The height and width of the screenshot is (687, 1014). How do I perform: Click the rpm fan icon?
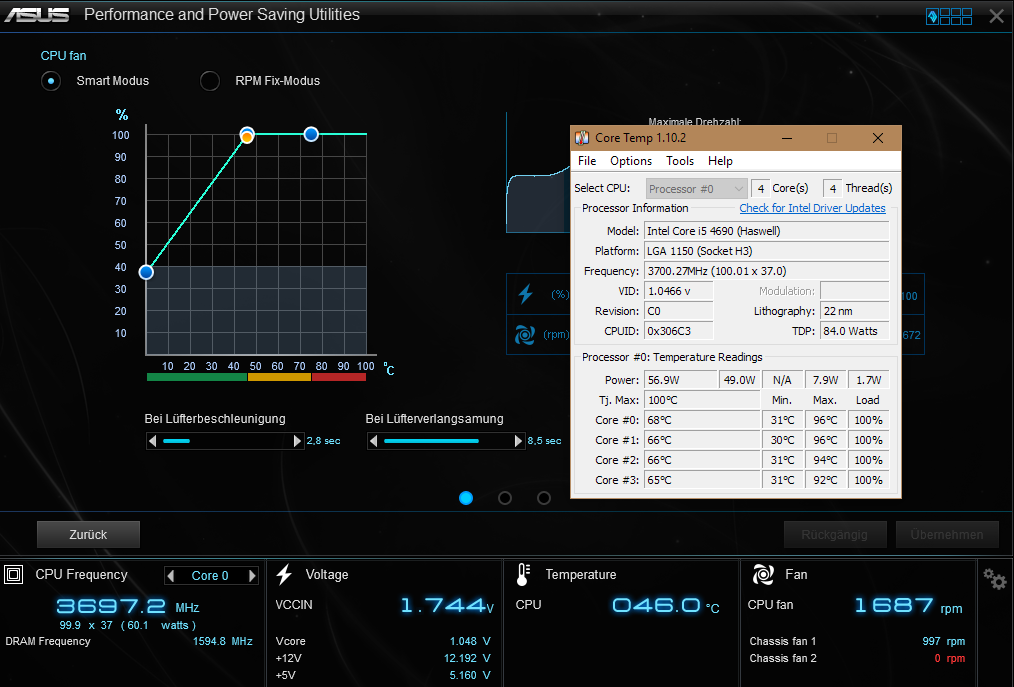[x=524, y=334]
